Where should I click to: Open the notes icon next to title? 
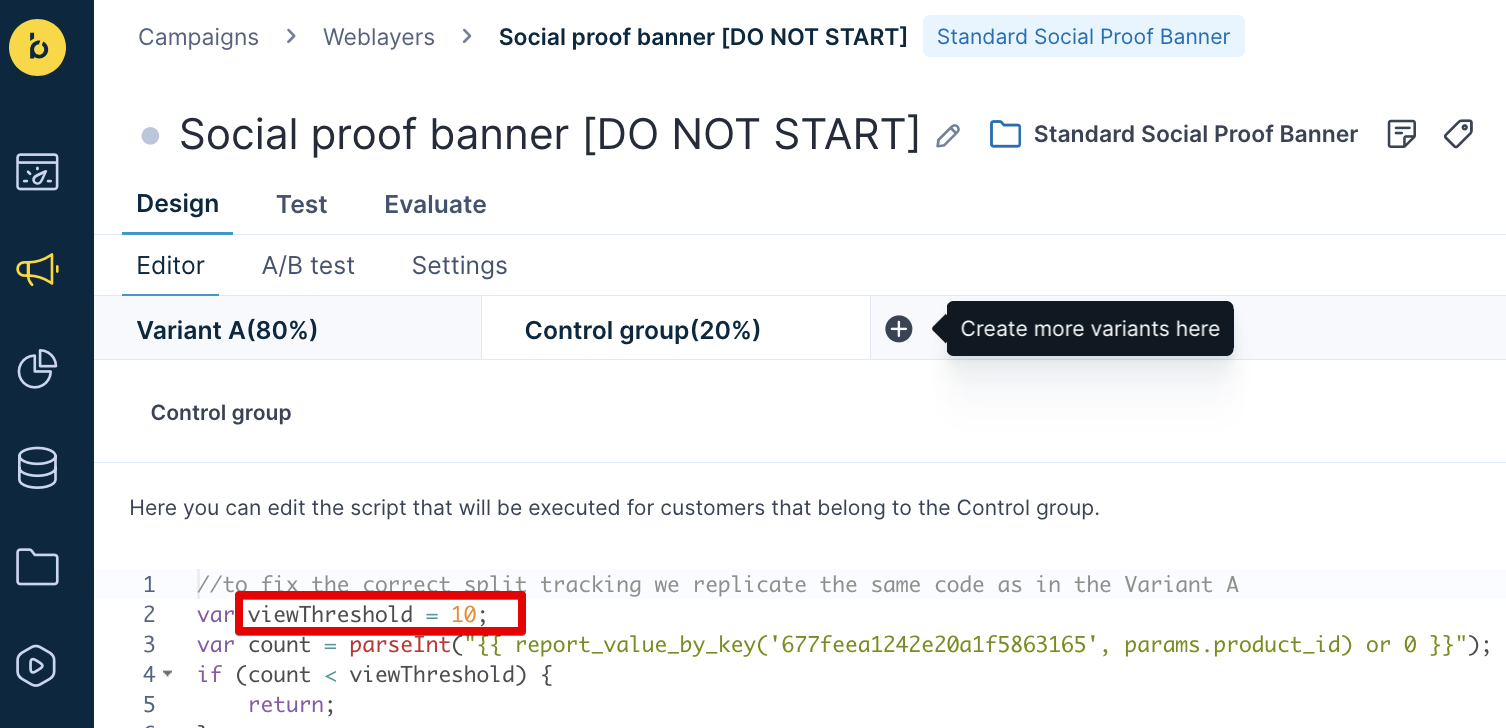point(1402,134)
